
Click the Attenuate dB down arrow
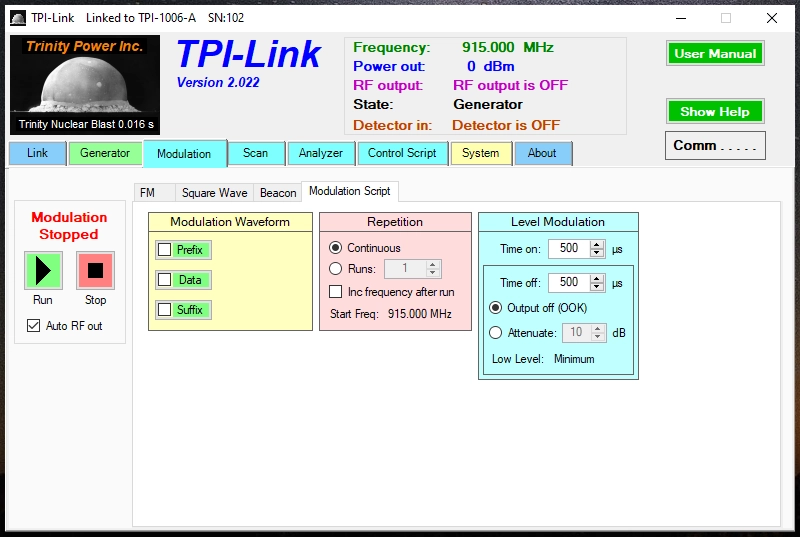[x=597, y=336]
